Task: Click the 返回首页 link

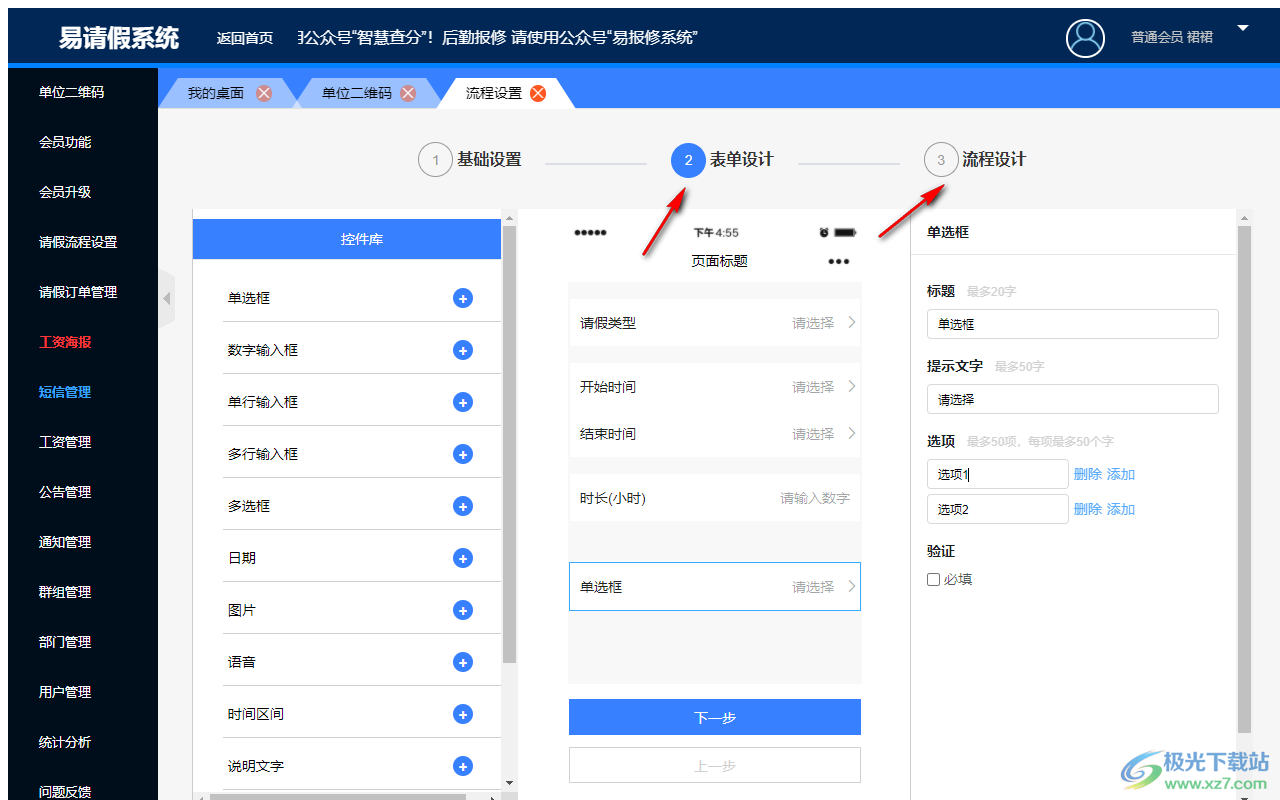Action: coord(245,38)
